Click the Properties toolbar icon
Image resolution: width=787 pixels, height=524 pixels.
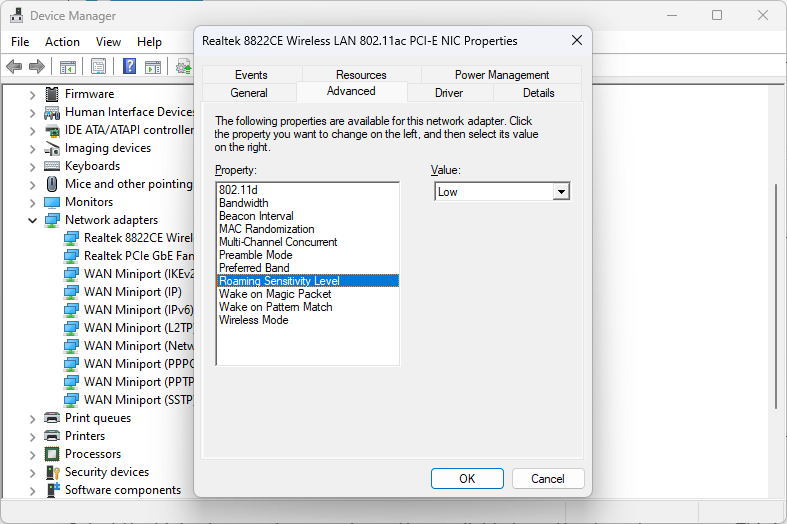click(x=98, y=67)
